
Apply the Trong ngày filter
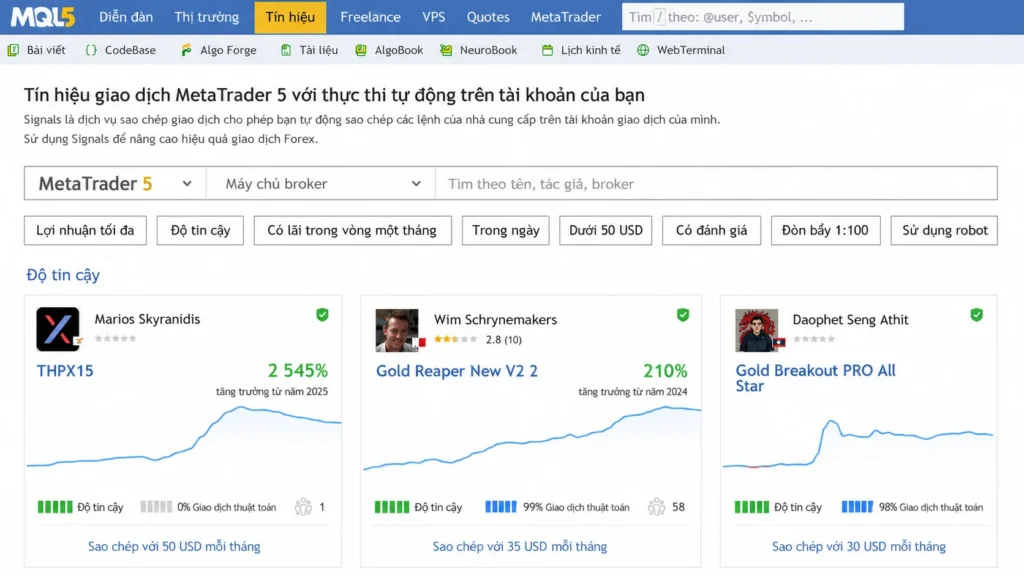point(505,231)
